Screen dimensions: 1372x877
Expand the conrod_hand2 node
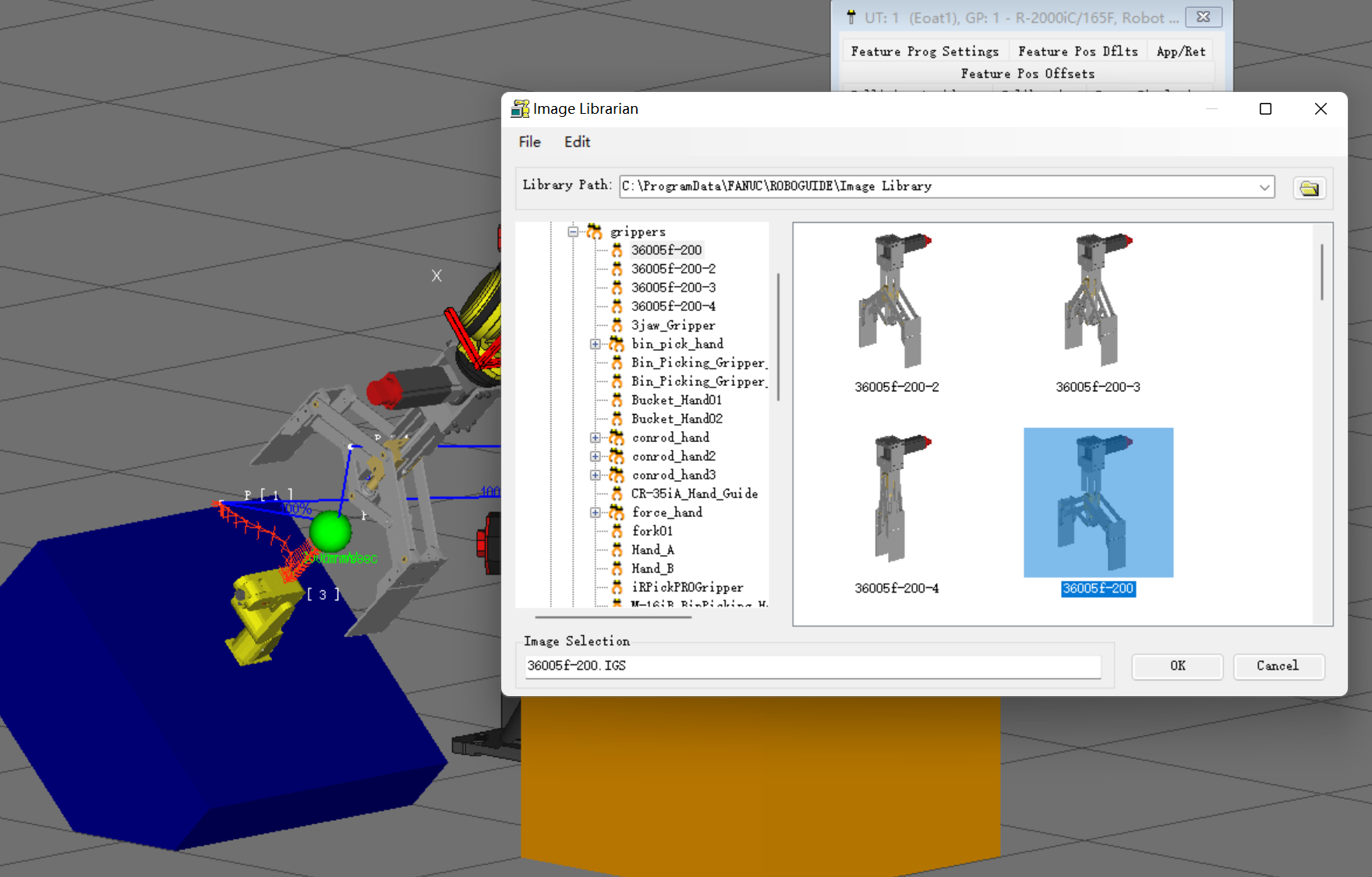pos(596,456)
